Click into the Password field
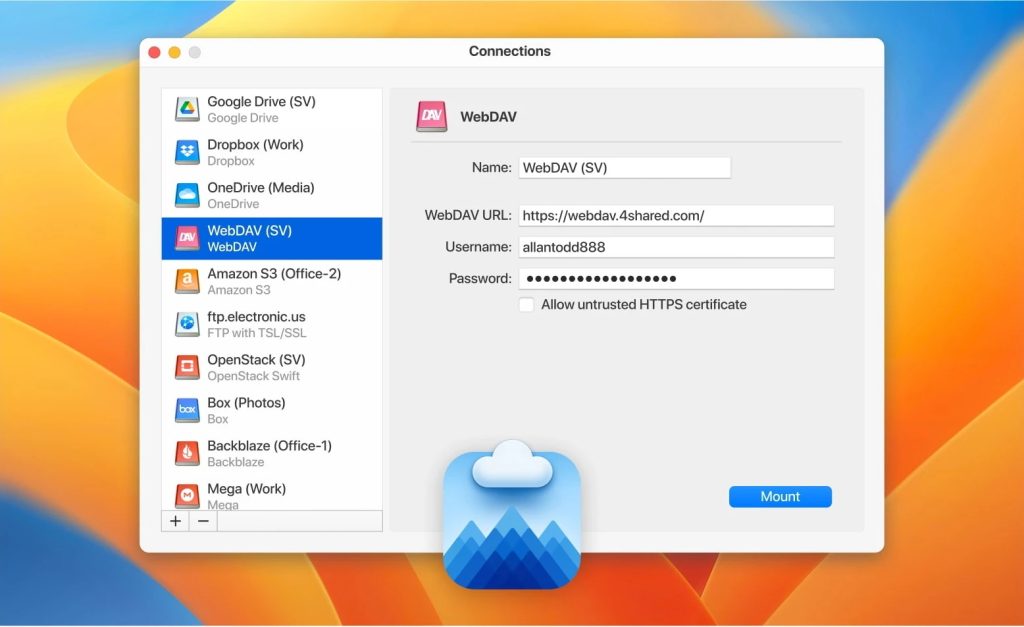1024x627 pixels. tap(677, 279)
